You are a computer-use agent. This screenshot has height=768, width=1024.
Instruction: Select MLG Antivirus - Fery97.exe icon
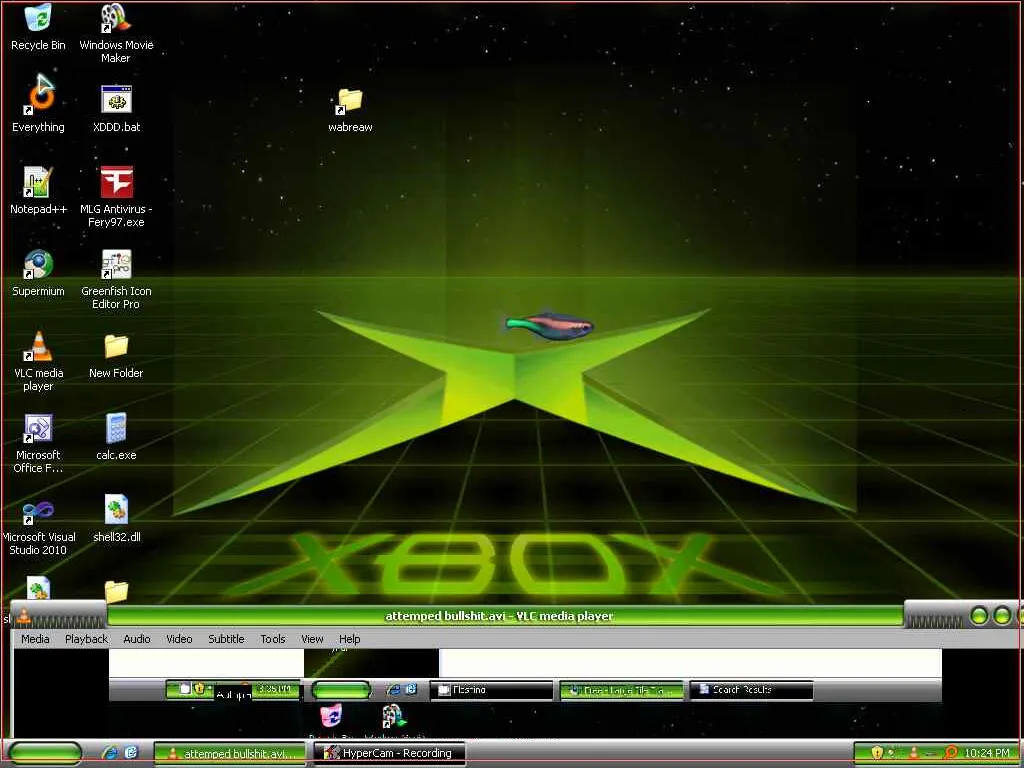click(x=116, y=196)
